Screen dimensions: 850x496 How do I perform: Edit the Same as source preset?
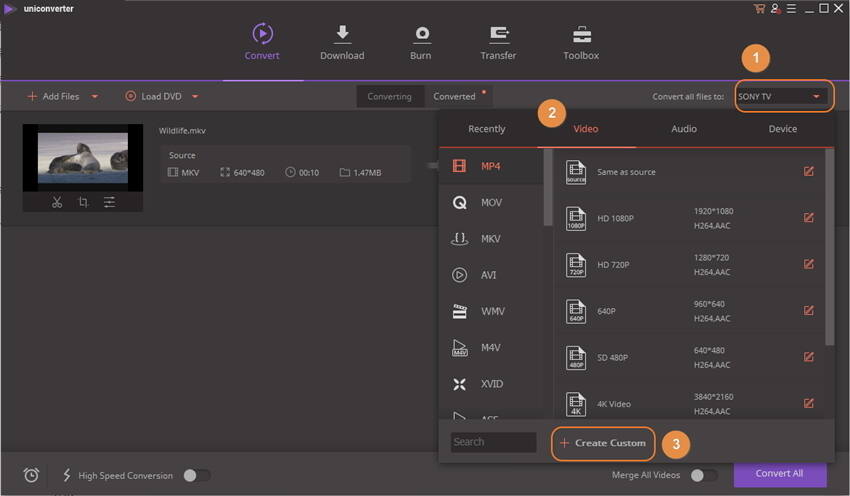coord(808,171)
